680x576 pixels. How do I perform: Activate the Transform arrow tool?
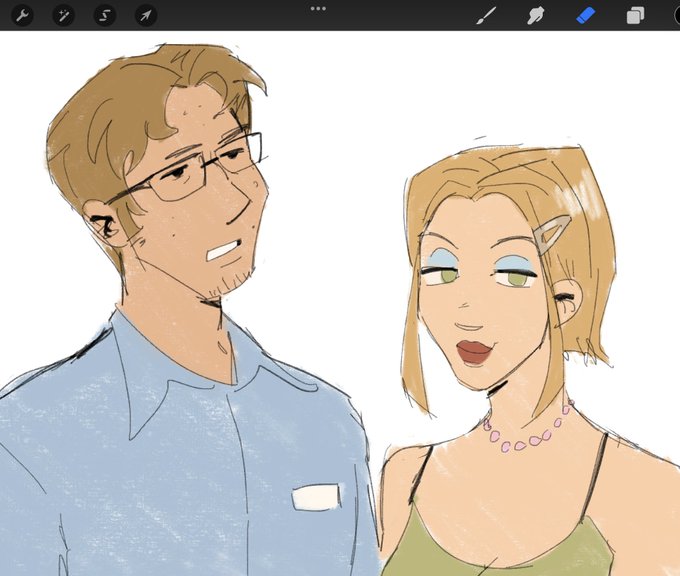(146, 16)
